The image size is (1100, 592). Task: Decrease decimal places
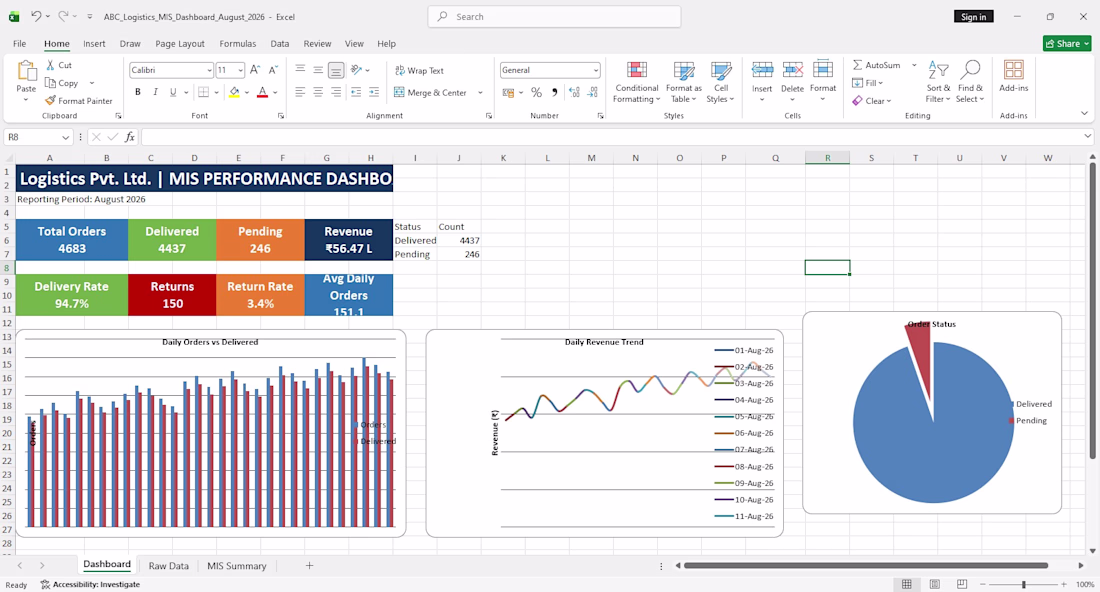593,92
